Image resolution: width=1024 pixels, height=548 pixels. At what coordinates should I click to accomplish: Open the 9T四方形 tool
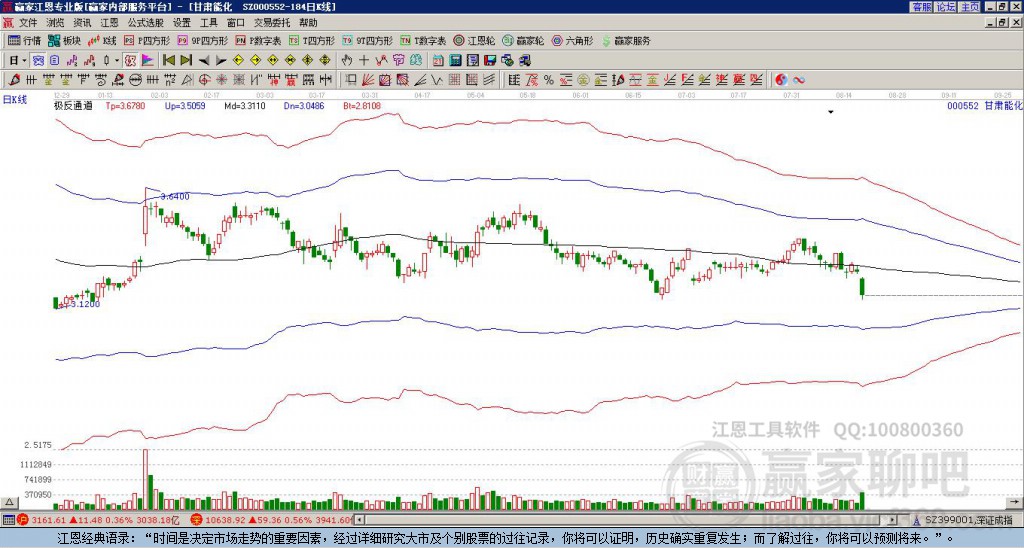(368, 40)
